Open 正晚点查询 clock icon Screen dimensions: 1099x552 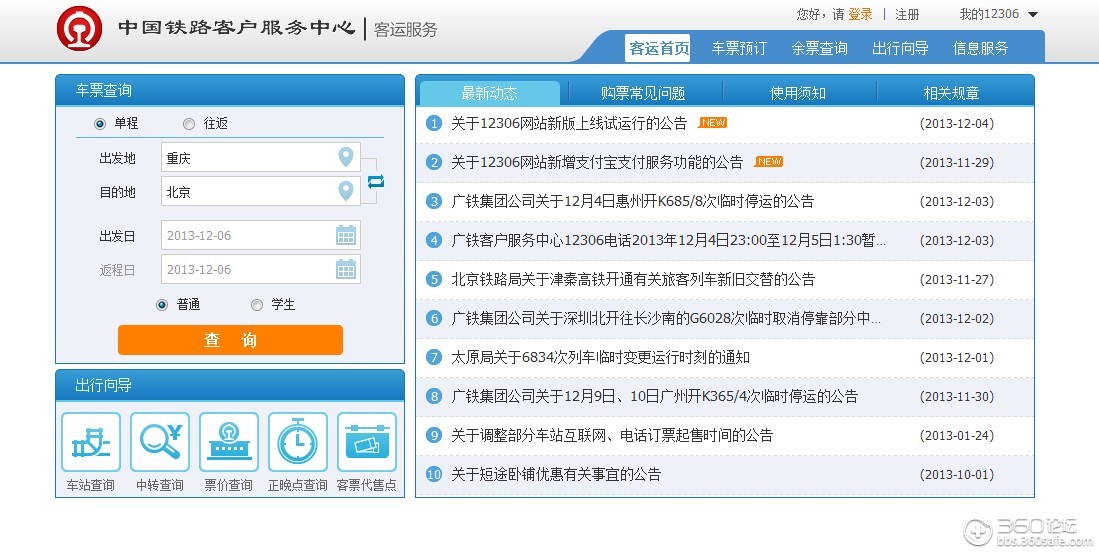(298, 442)
